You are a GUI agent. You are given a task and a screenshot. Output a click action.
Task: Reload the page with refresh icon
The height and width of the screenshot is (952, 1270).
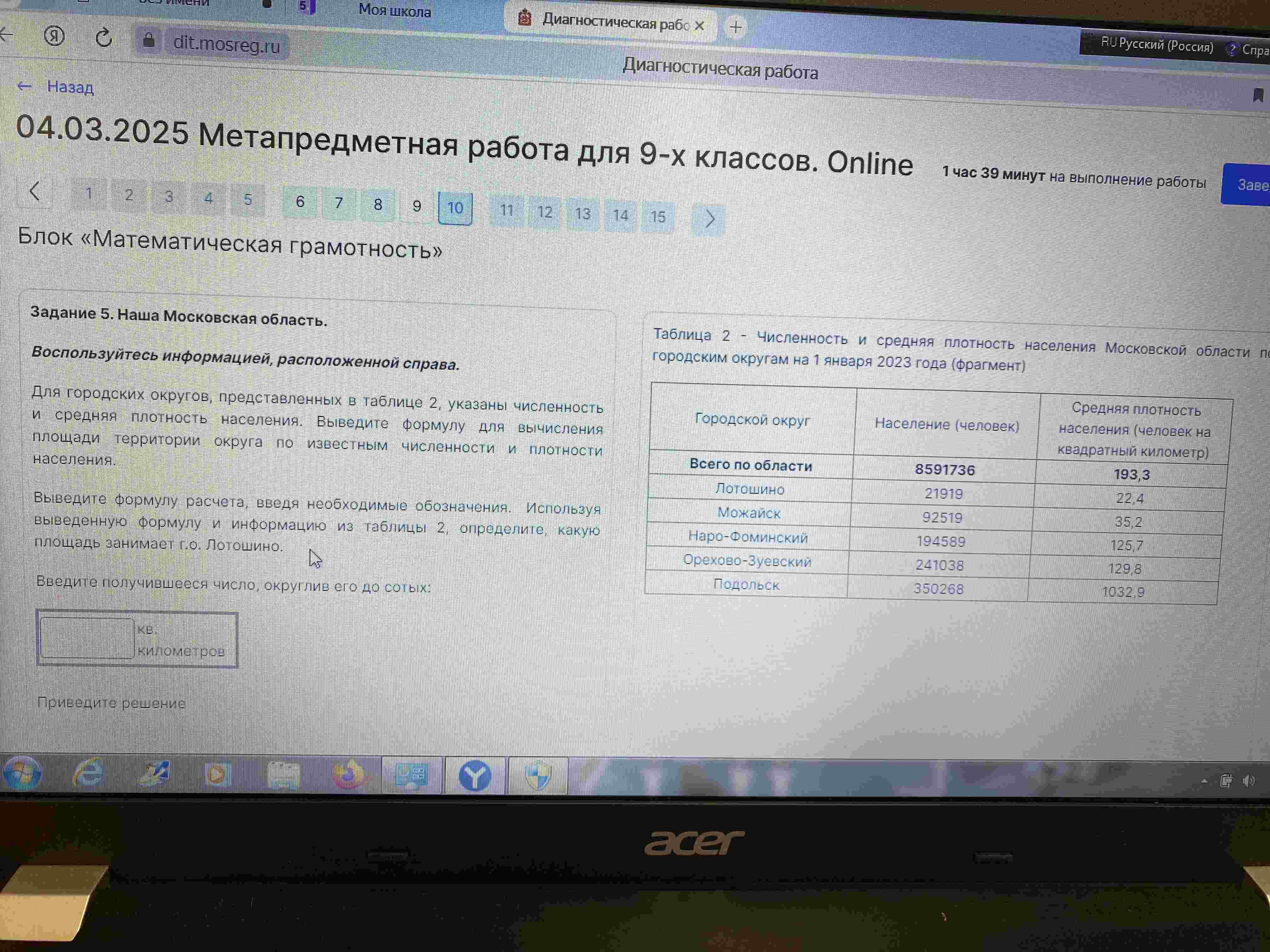click(x=104, y=38)
